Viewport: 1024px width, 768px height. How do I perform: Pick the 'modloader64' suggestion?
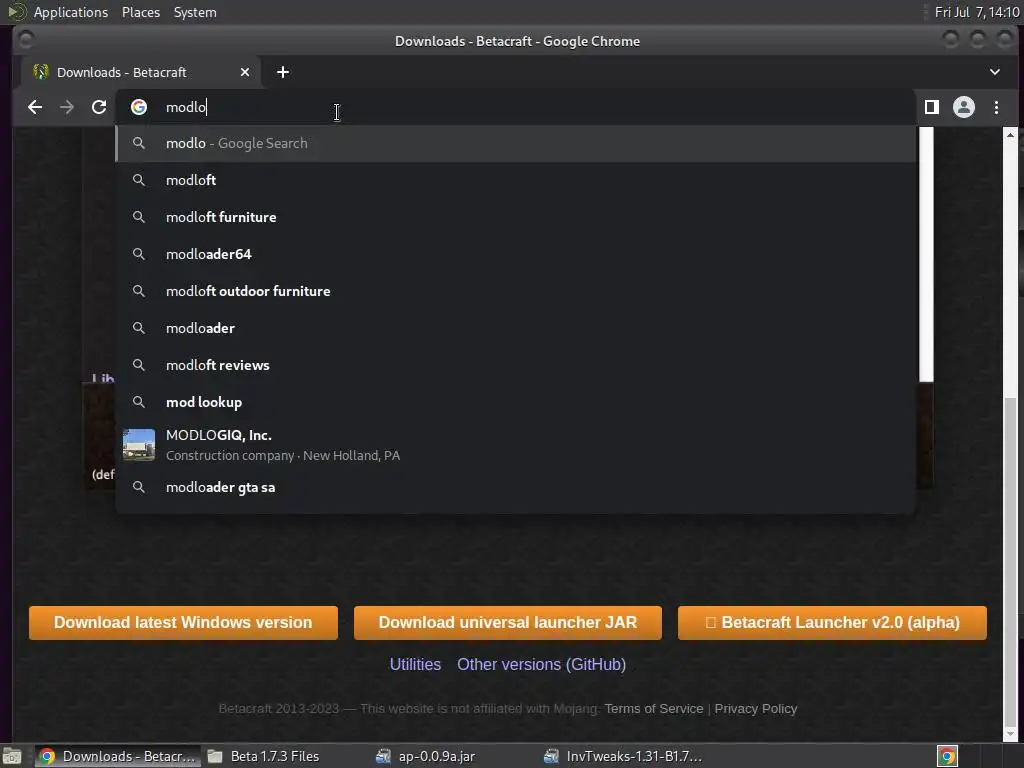pos(516,254)
